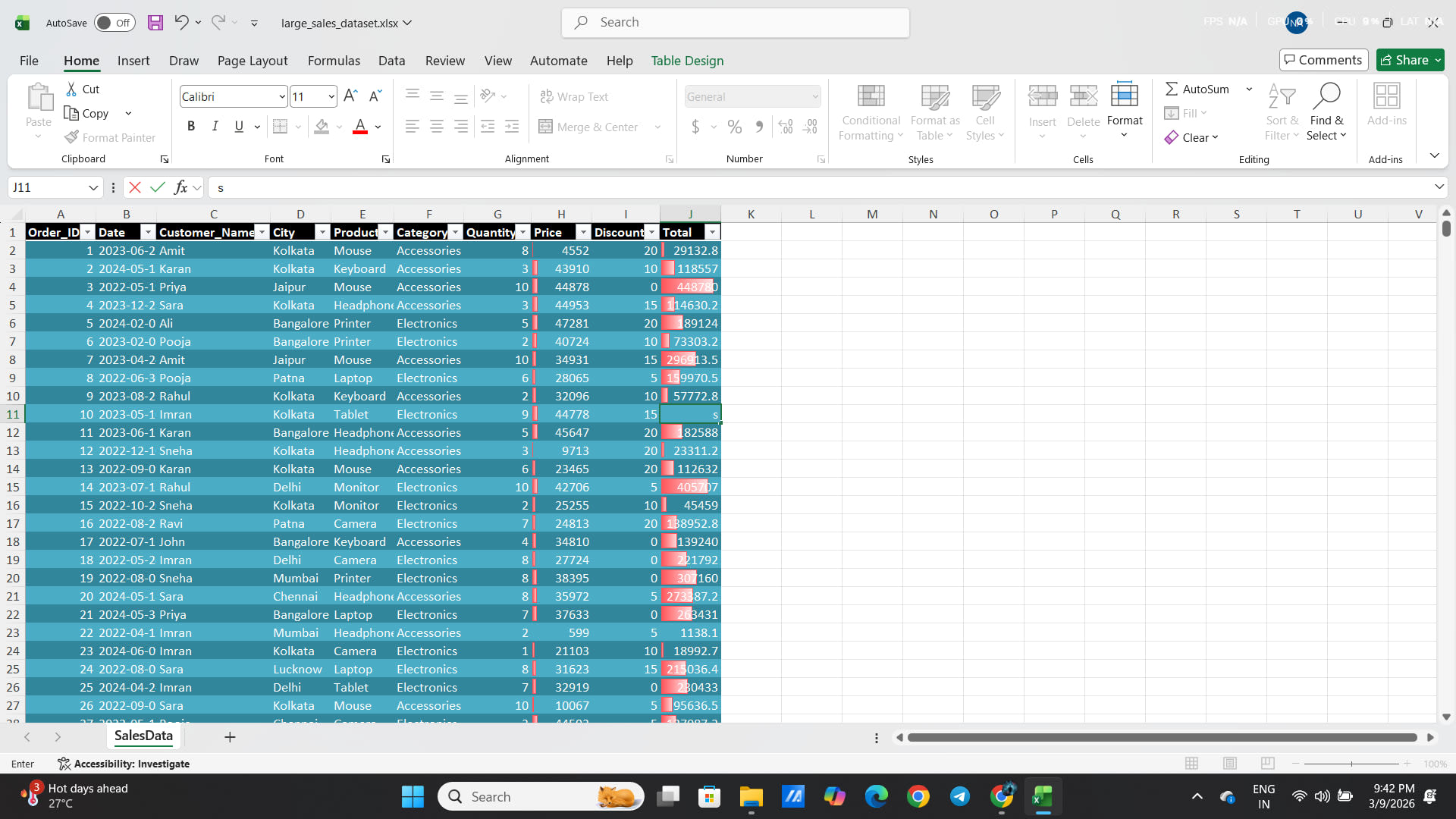The image size is (1456, 819).
Task: Open Chrome from the Windows taskbar
Action: [x=918, y=796]
